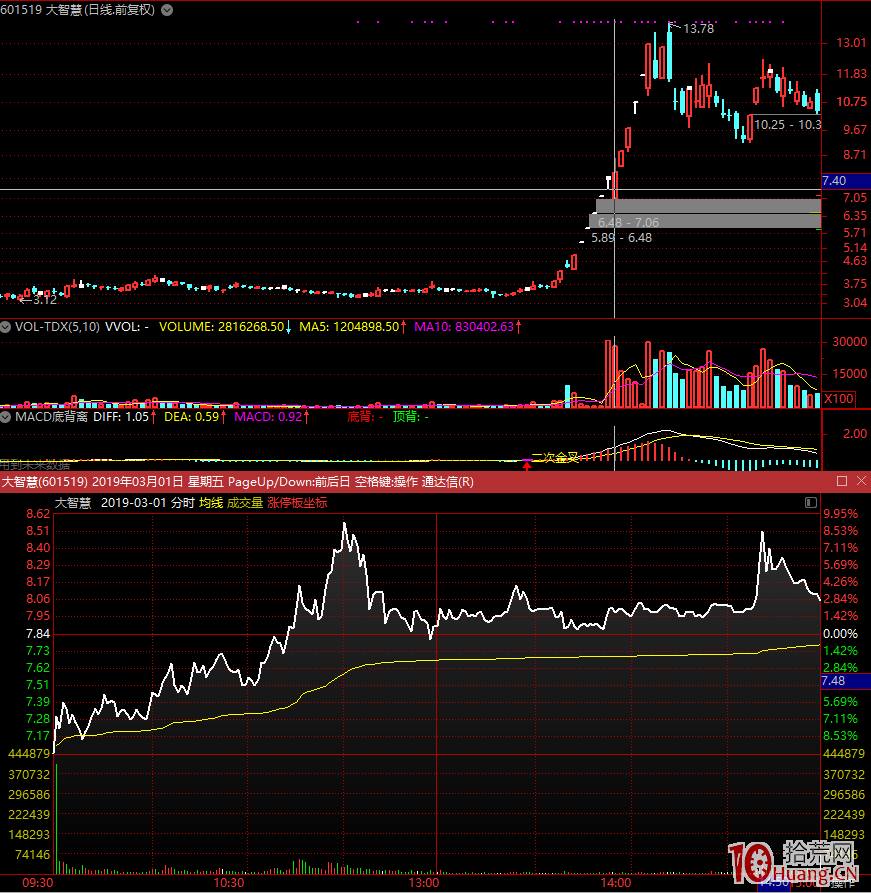This screenshot has width=871, height=893.
Task: Click the MACD: 0.92 value
Action: 268,417
